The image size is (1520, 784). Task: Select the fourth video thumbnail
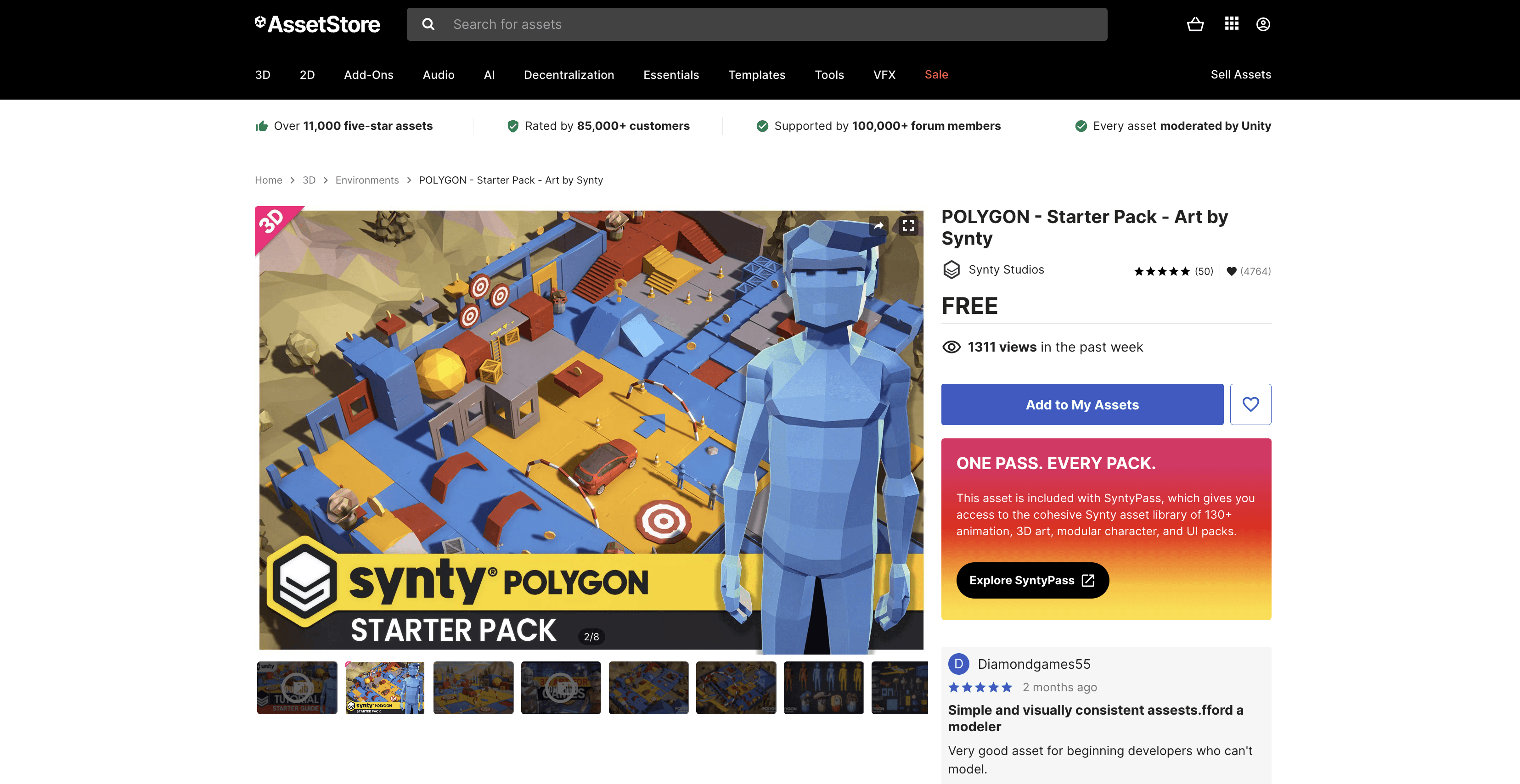click(x=561, y=688)
